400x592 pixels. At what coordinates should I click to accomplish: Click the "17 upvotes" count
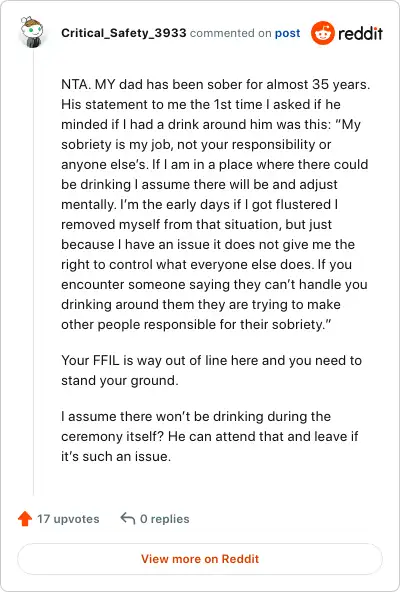(x=68, y=519)
